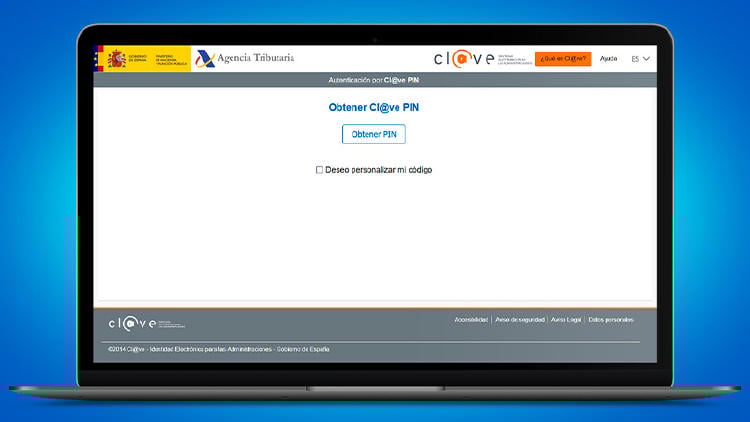Open the Accesibilidad footer link
The width and height of the screenshot is (750, 422).
pyautogui.click(x=471, y=320)
